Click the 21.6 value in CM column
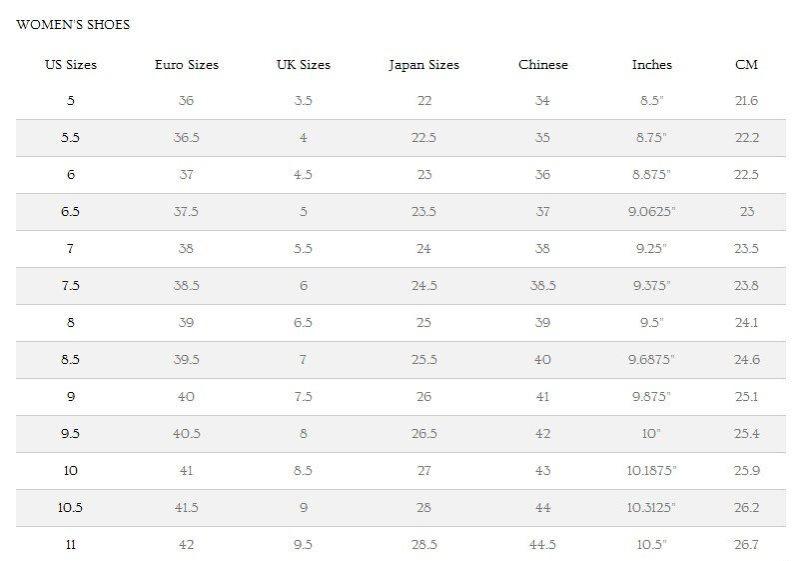 coord(746,101)
